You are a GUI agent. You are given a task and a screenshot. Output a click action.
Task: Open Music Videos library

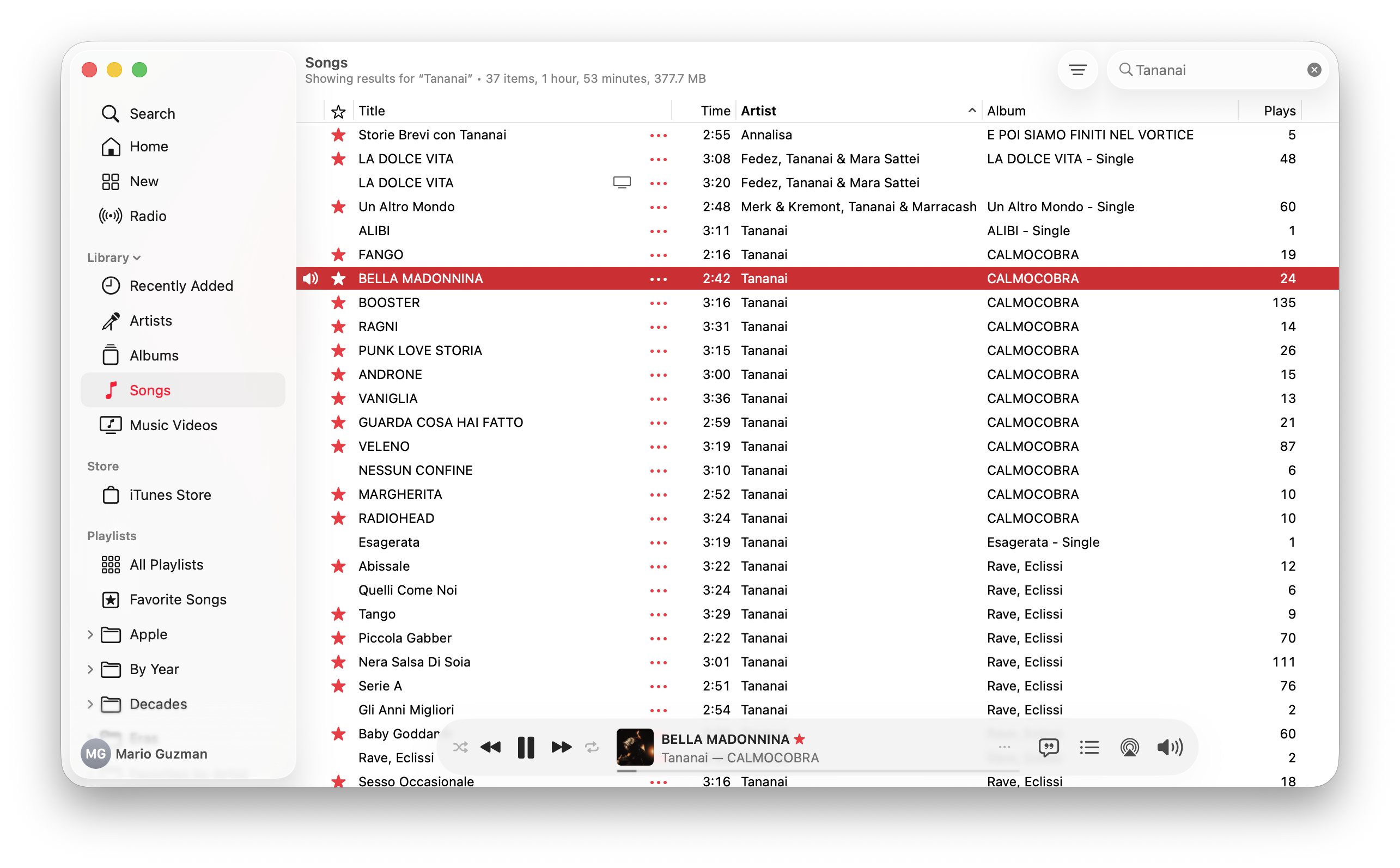[182, 425]
